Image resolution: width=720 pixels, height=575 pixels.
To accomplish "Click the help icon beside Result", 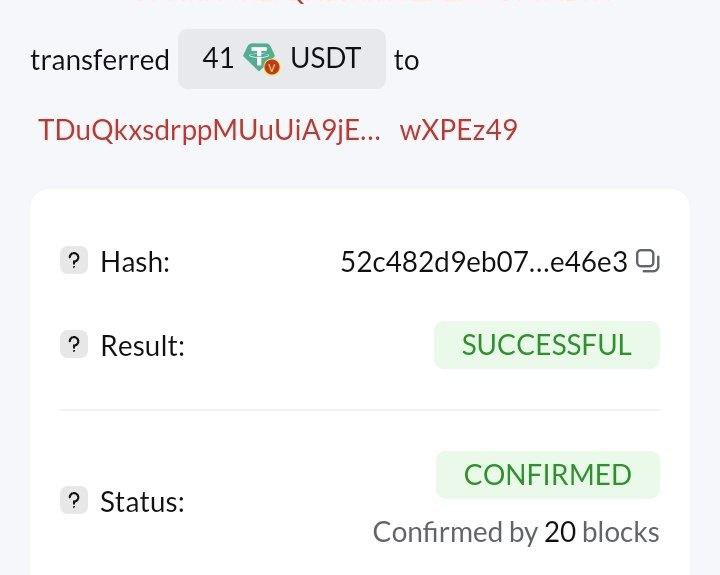I will 74,346.
